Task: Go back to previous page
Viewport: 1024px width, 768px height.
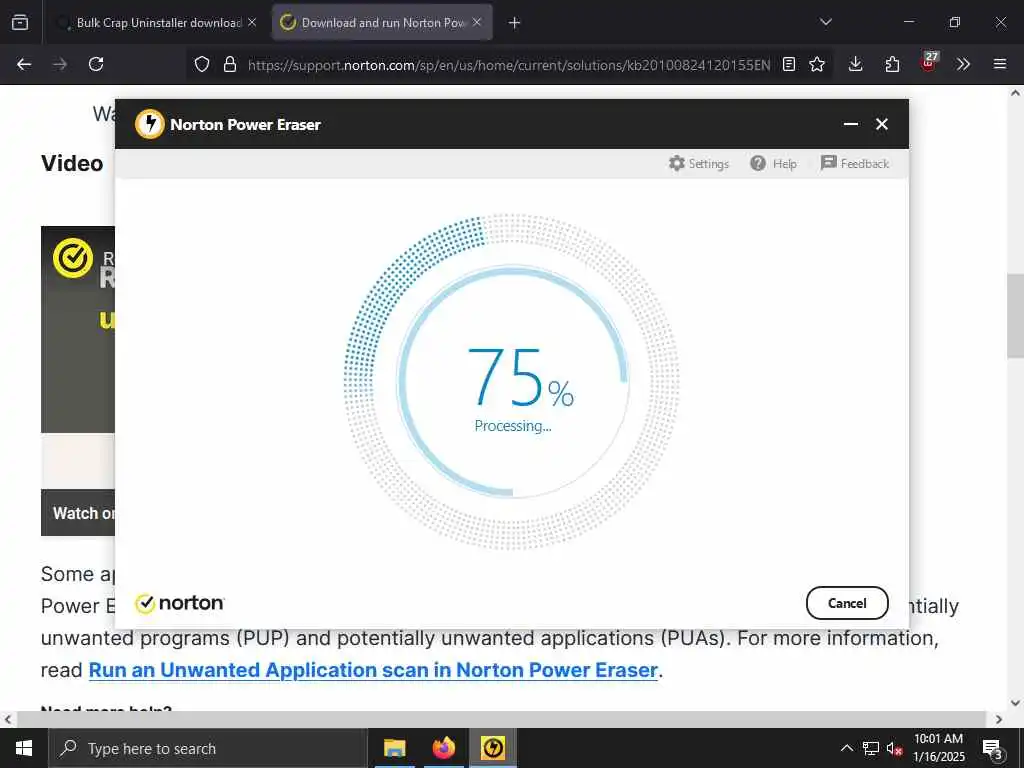Action: (x=24, y=64)
